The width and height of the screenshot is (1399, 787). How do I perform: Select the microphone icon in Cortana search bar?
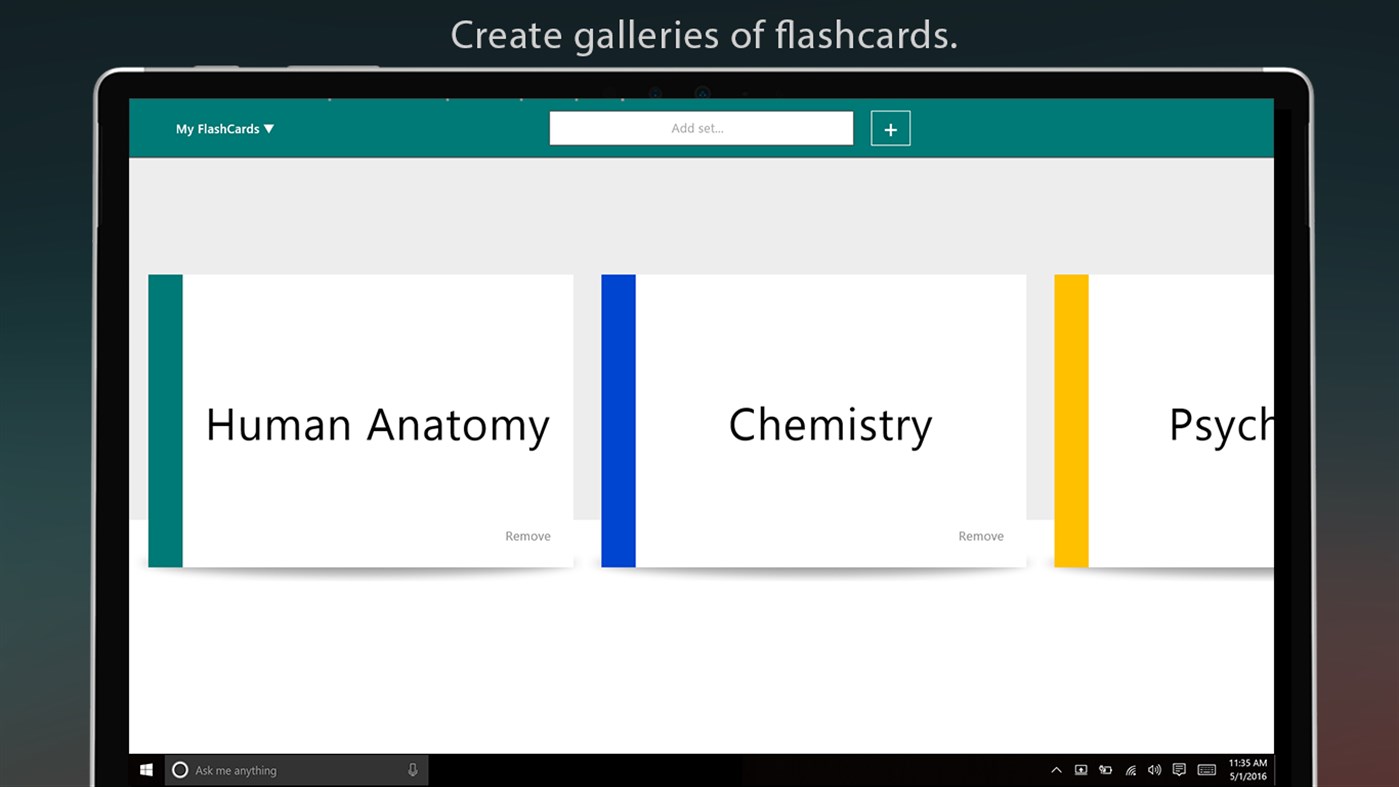pyautogui.click(x=412, y=770)
